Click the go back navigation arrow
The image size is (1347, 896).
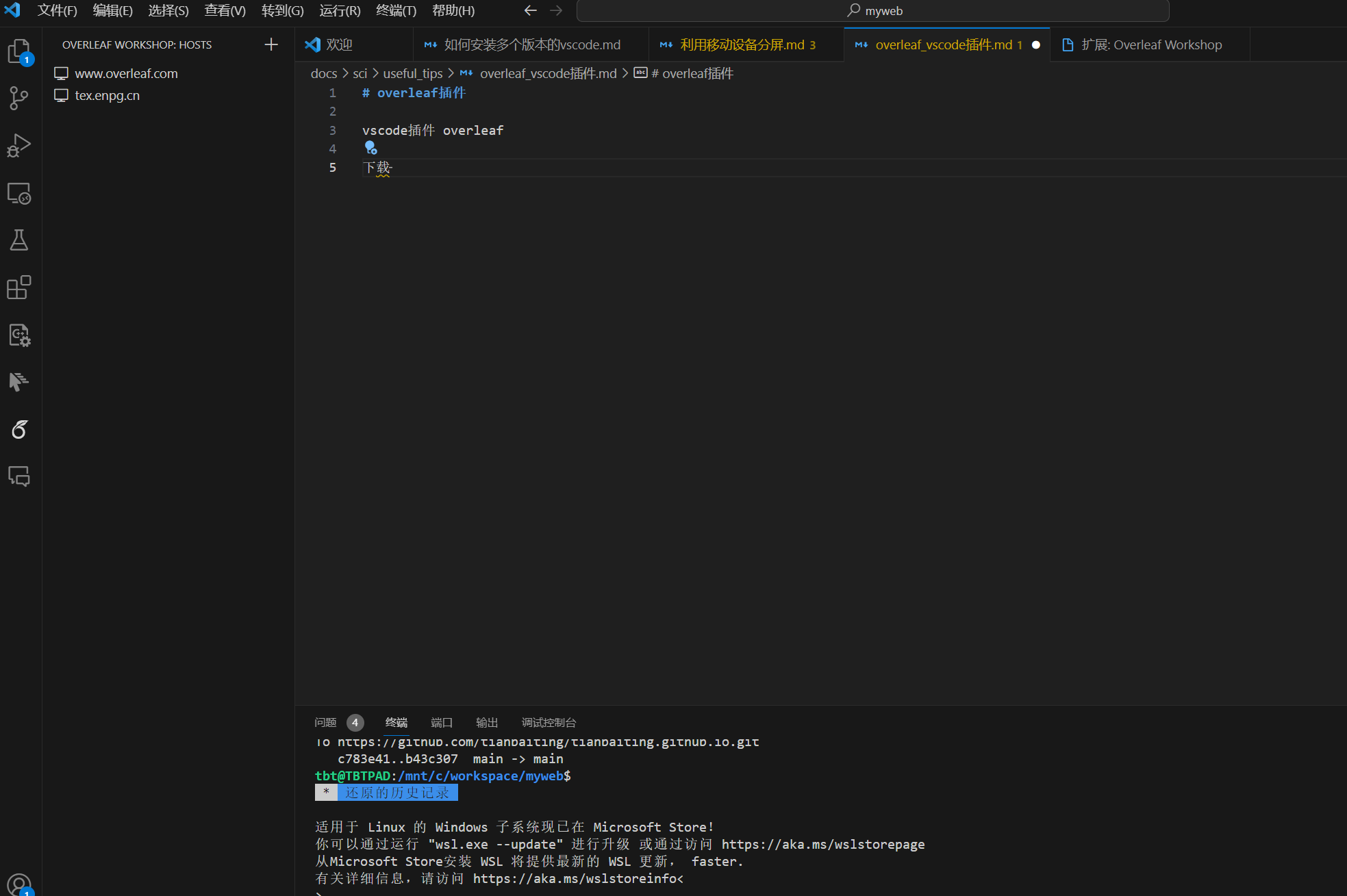click(x=530, y=10)
